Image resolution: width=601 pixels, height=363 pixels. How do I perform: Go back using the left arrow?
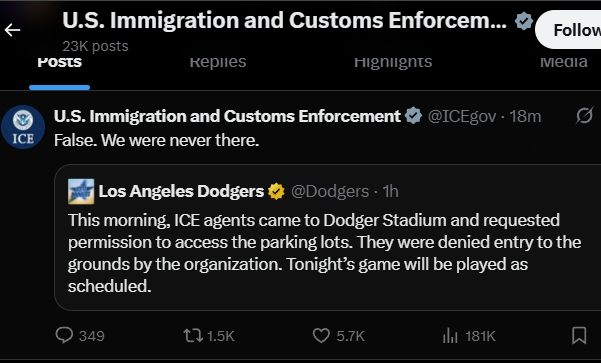12,30
